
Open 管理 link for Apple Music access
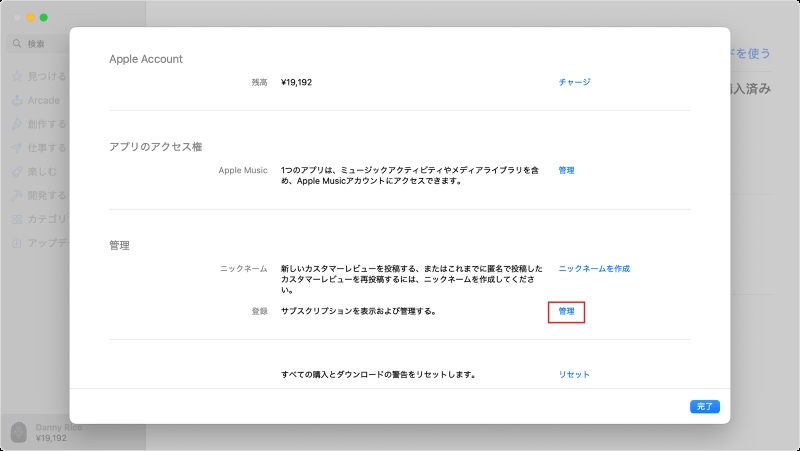(x=566, y=170)
